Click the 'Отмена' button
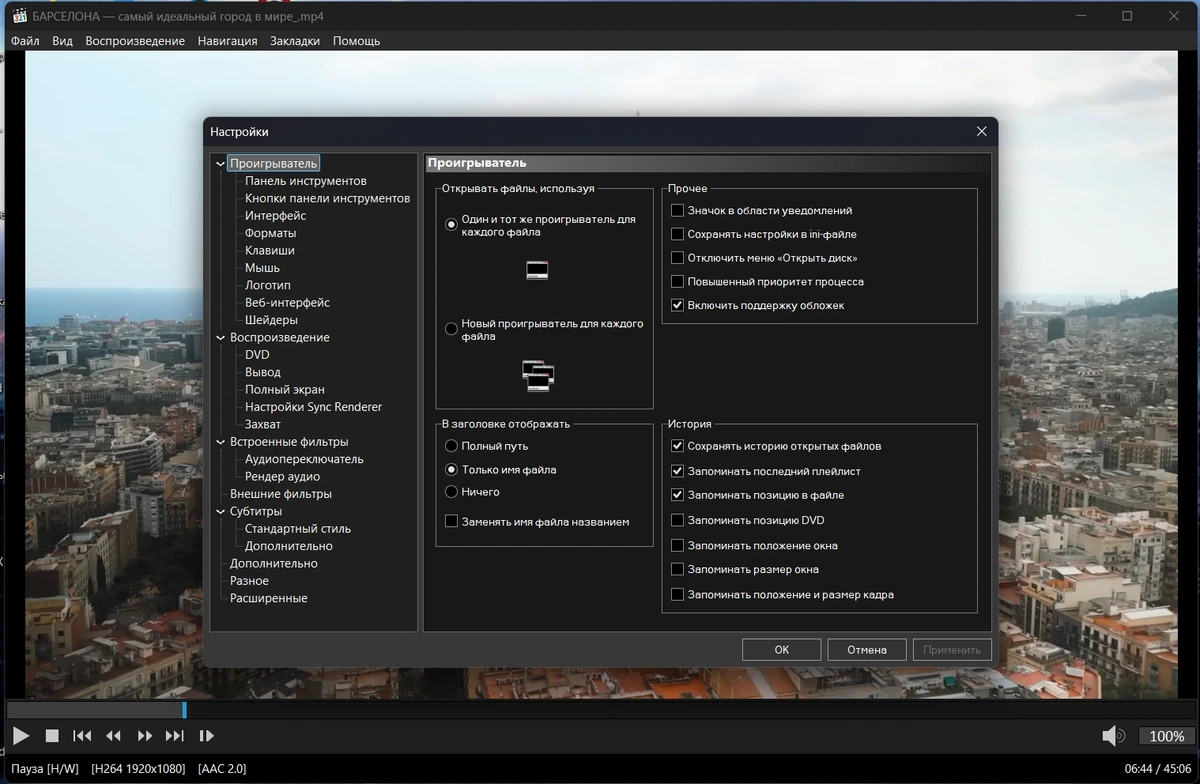The image size is (1200, 784). (x=867, y=650)
